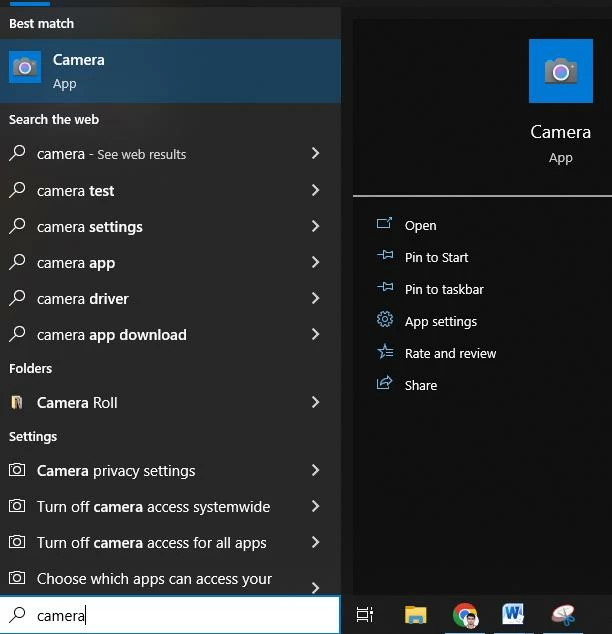Launch File Explorer from the taskbar

[x=415, y=614]
